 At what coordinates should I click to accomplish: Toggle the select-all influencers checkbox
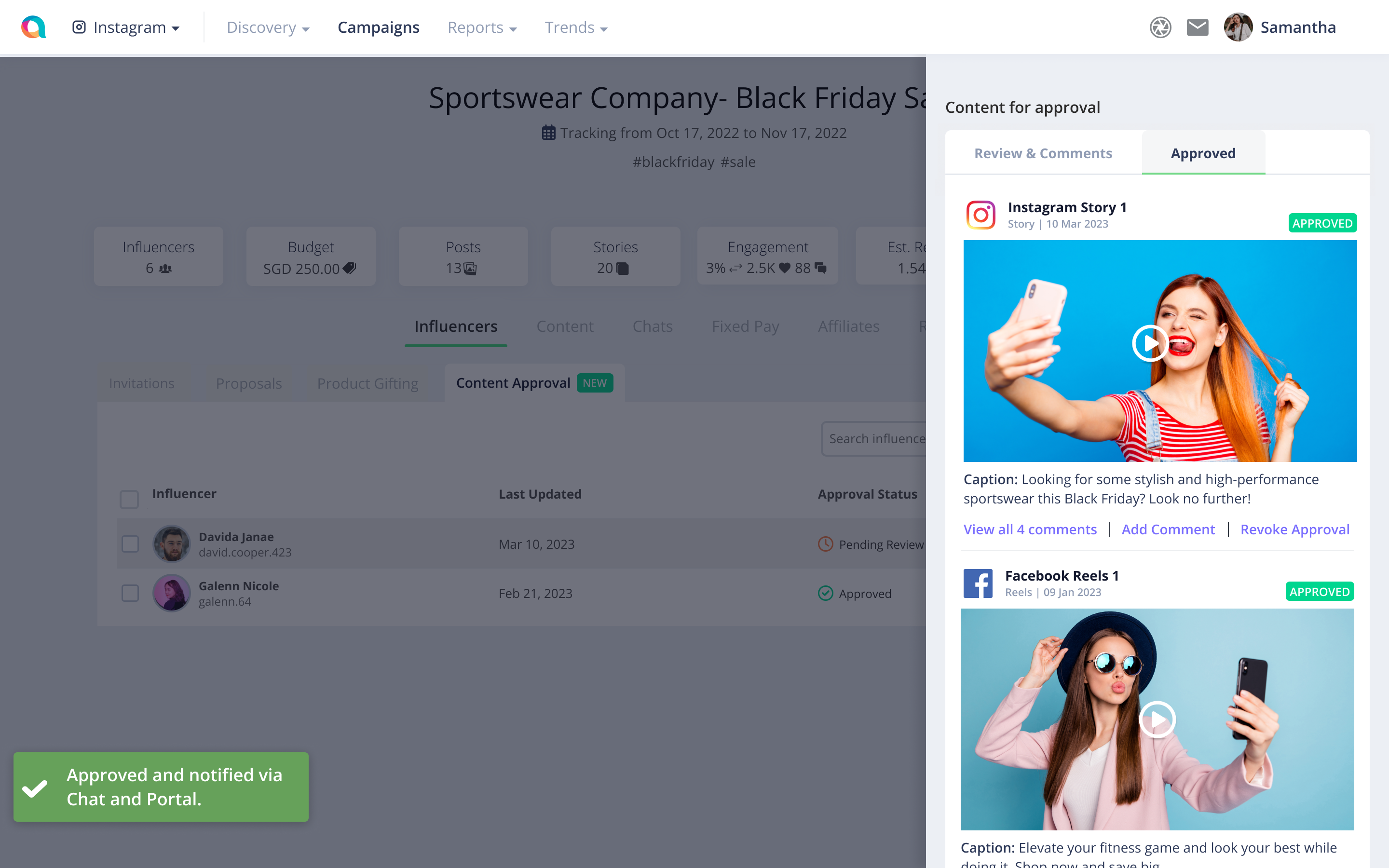(x=129, y=498)
